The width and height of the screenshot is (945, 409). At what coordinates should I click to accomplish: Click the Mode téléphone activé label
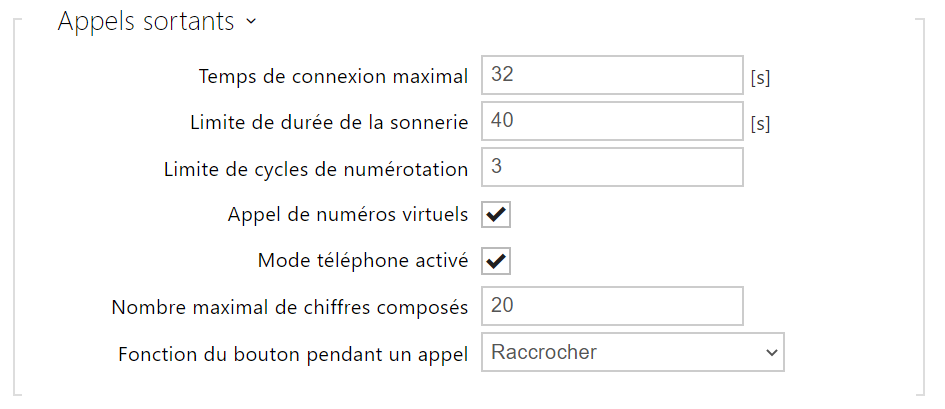pos(363,261)
